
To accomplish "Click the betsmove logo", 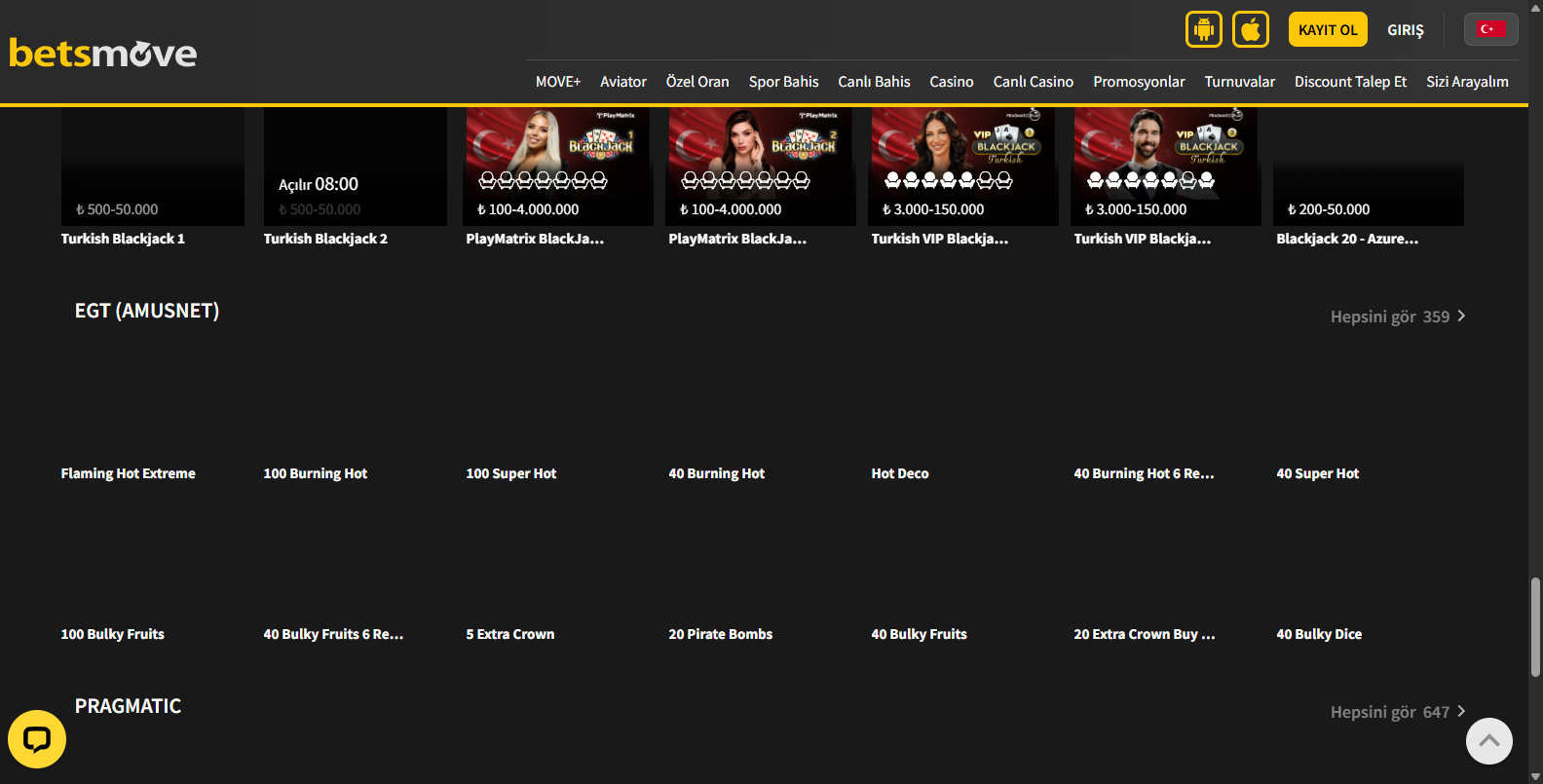I will (103, 53).
